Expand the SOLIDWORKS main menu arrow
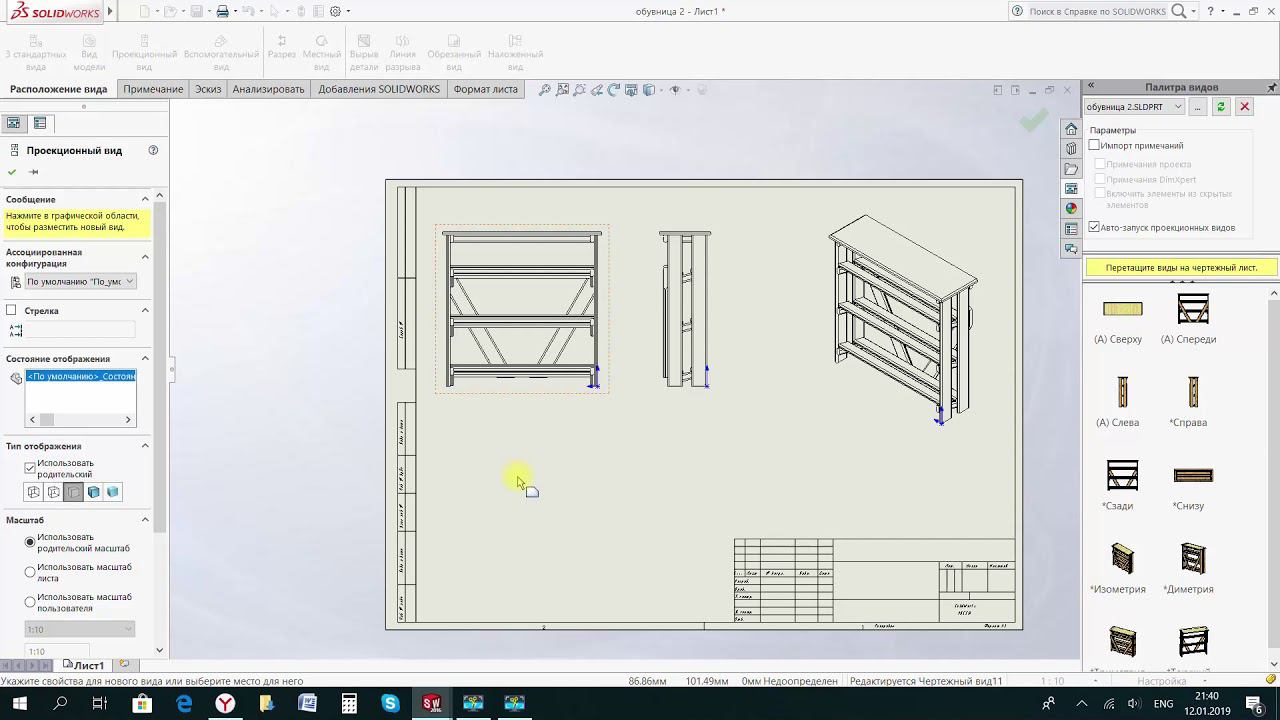The image size is (1280, 720). click(x=110, y=11)
